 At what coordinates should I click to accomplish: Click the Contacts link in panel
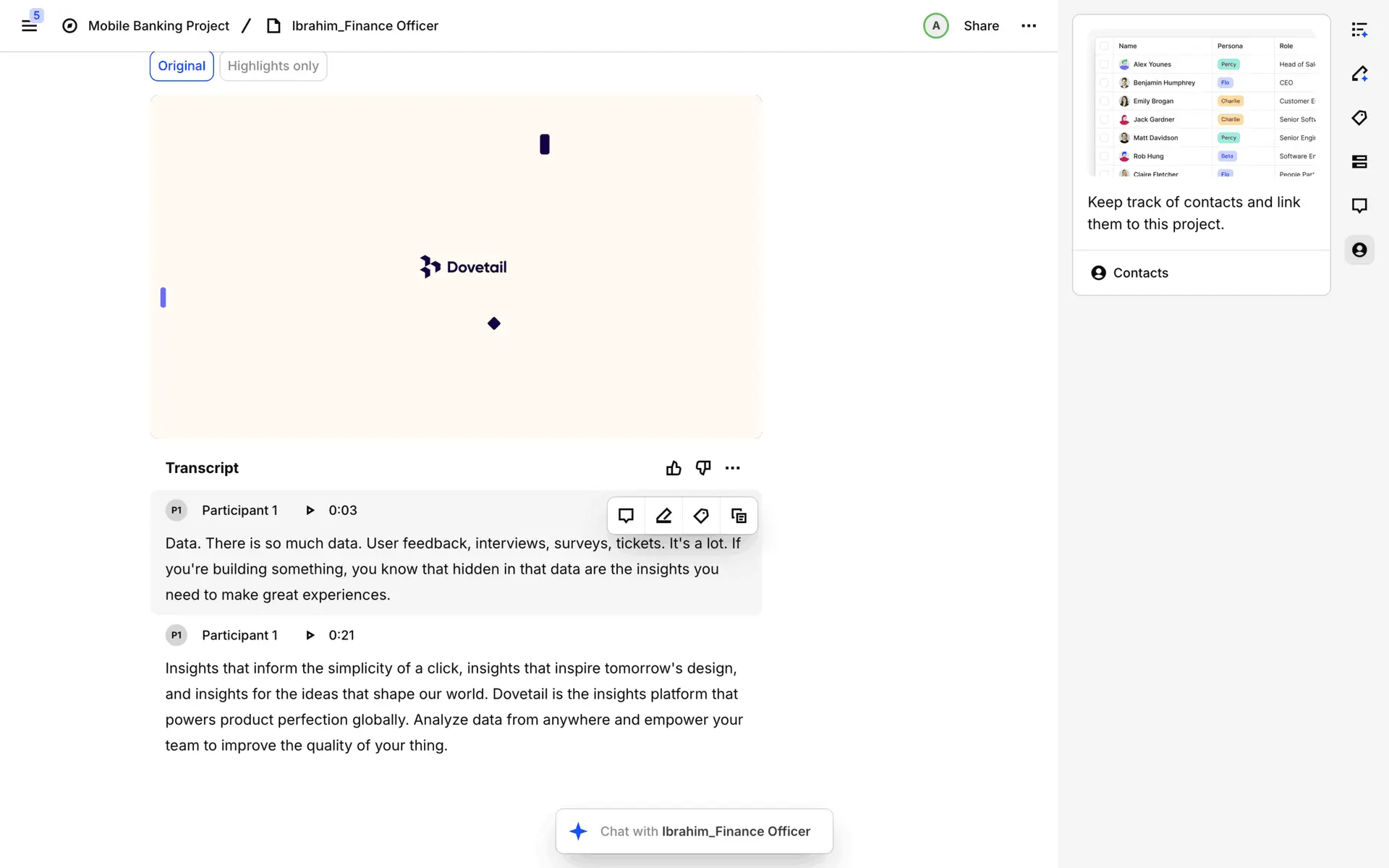pos(1140,273)
